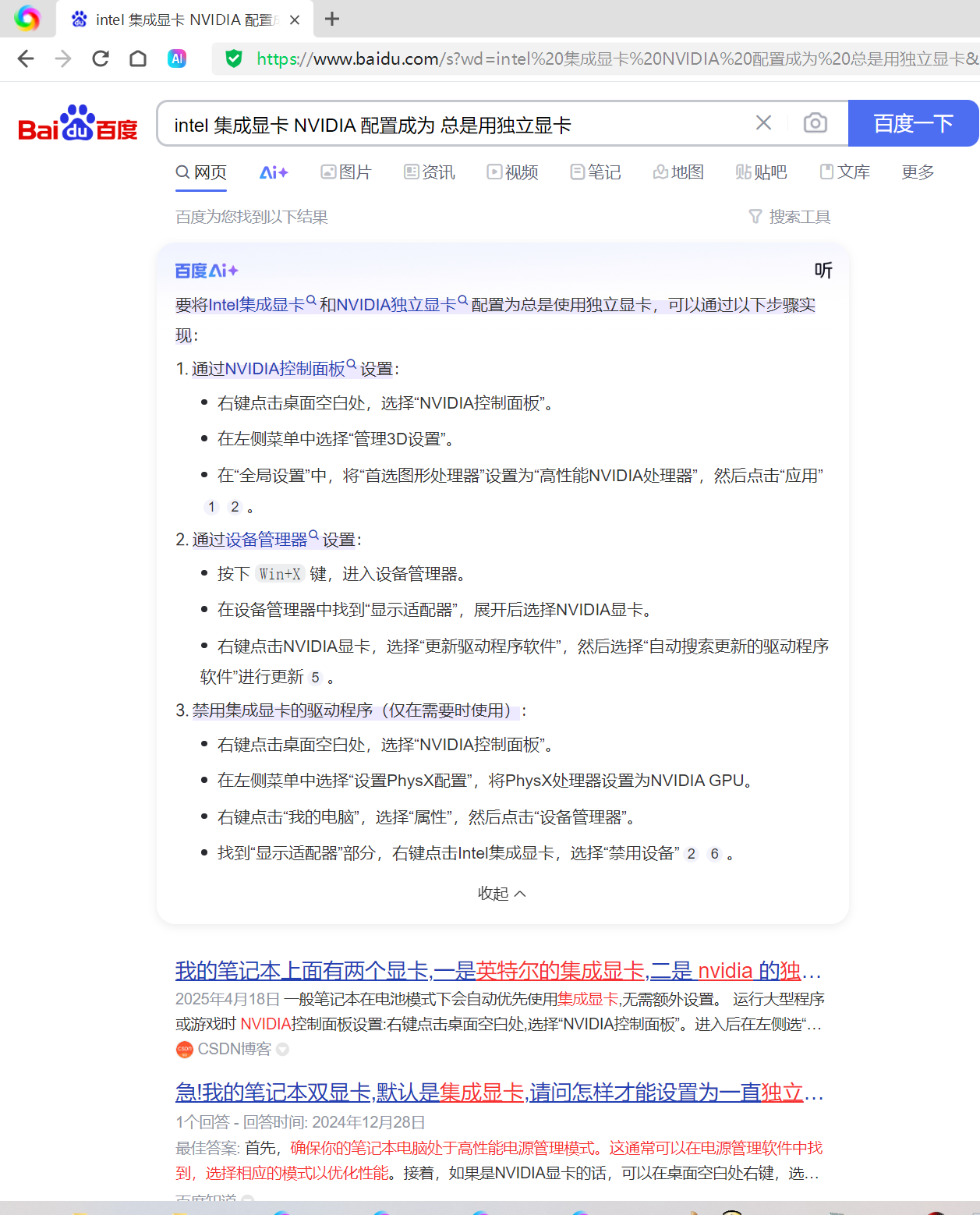Switch to the AI+ tab
Image resolution: width=980 pixels, height=1215 pixels.
point(274,172)
